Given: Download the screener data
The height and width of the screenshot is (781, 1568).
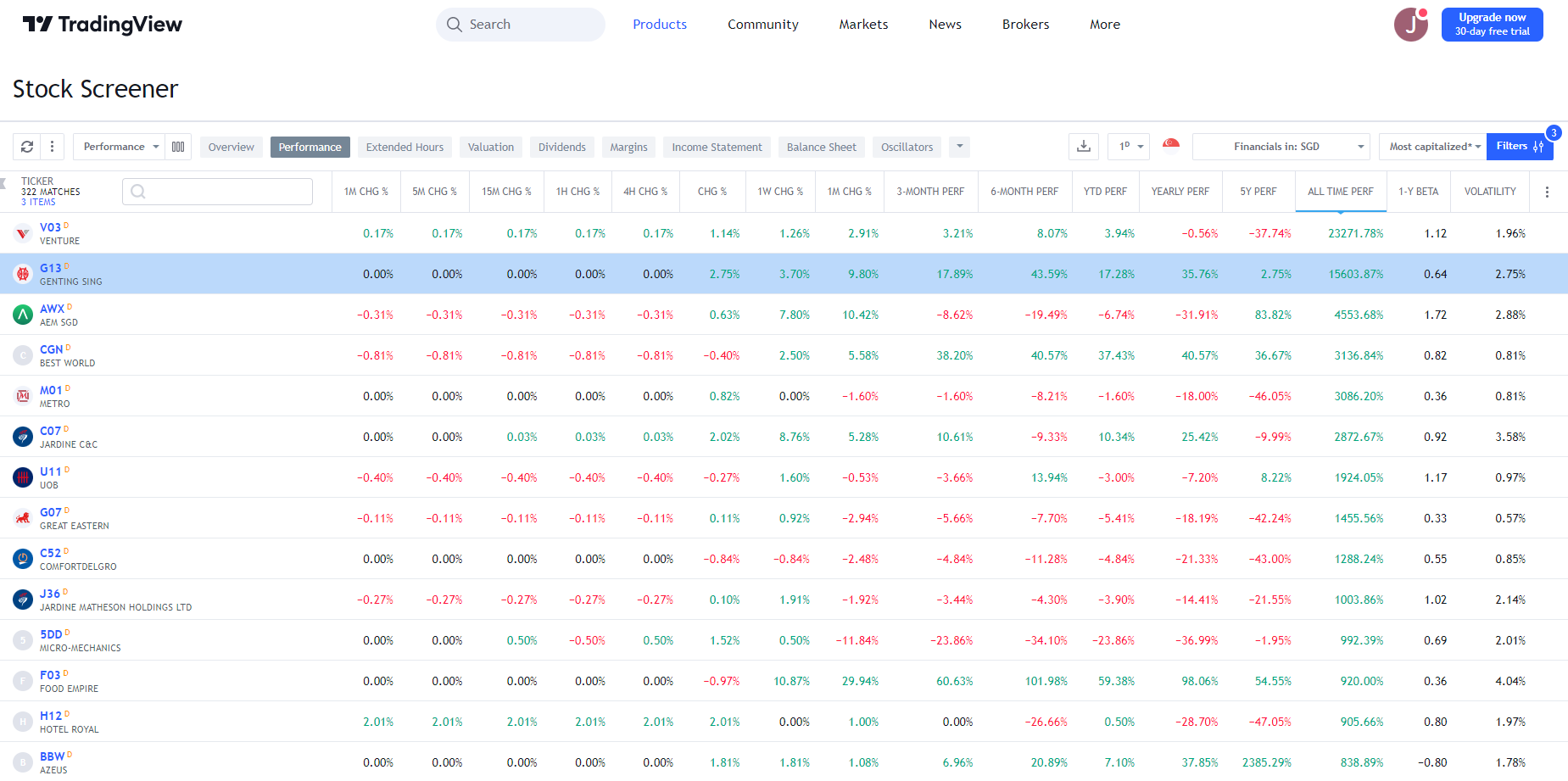Looking at the screenshot, I should coord(1083,146).
